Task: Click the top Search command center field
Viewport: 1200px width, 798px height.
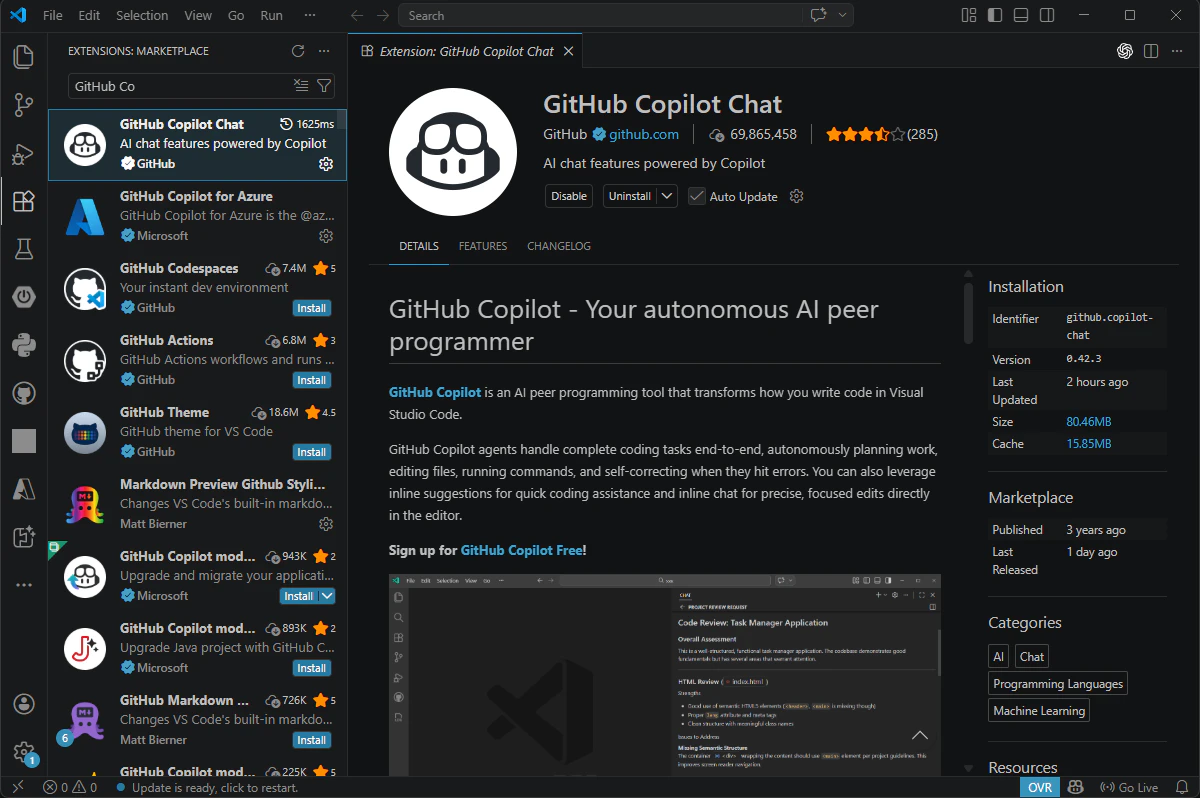Action: click(601, 15)
